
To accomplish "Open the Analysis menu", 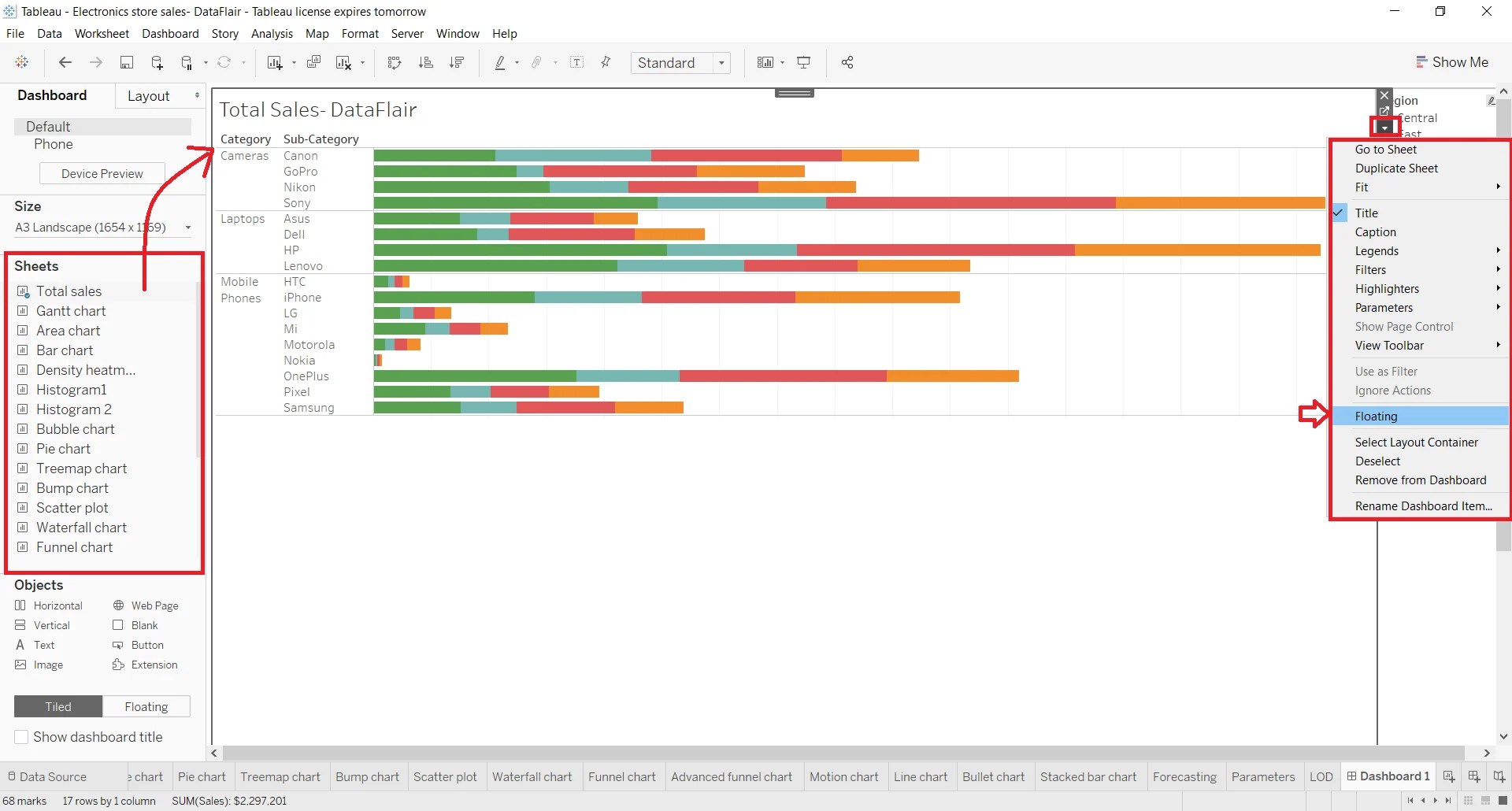I will tap(272, 34).
